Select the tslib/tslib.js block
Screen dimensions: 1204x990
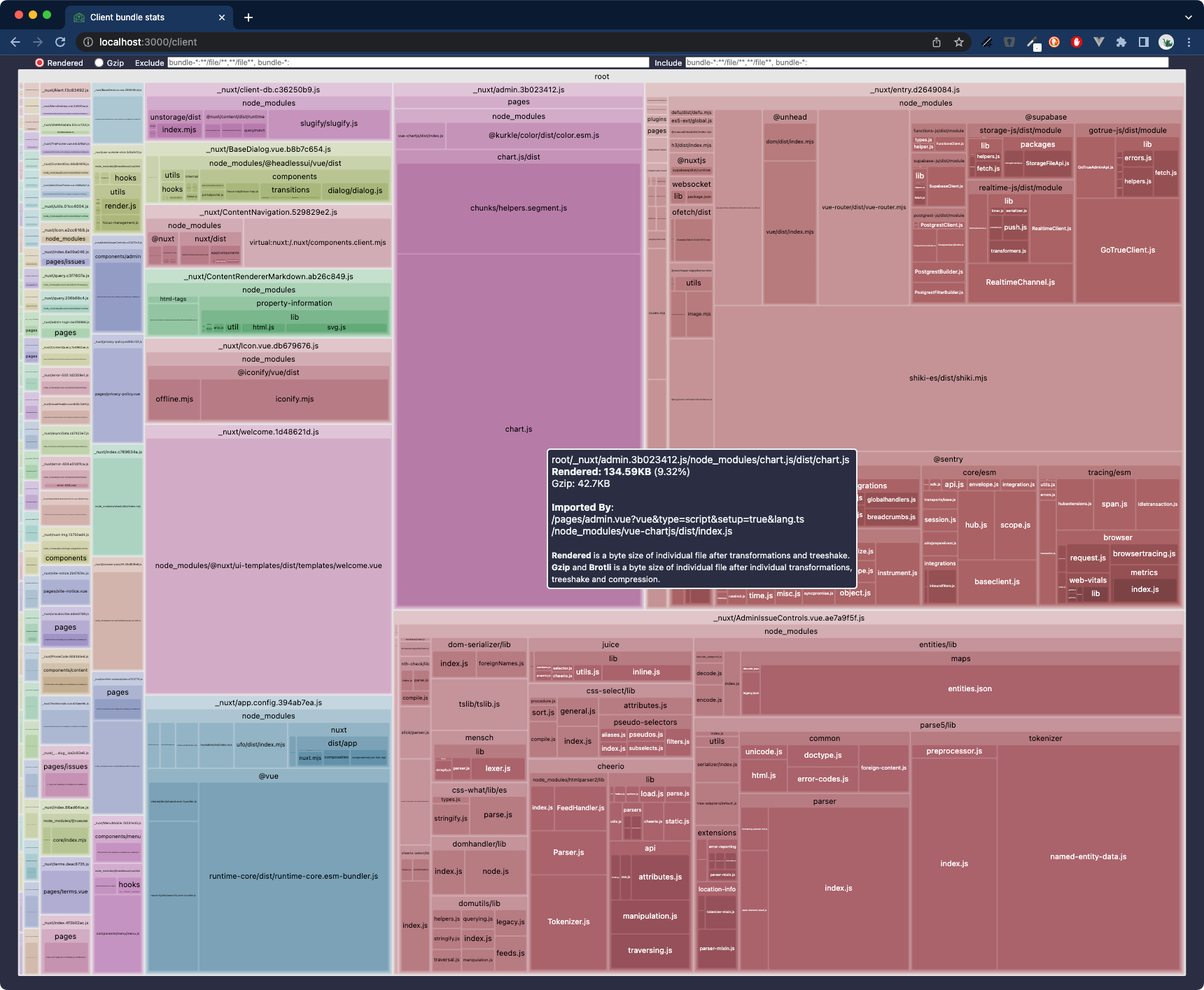(479, 704)
